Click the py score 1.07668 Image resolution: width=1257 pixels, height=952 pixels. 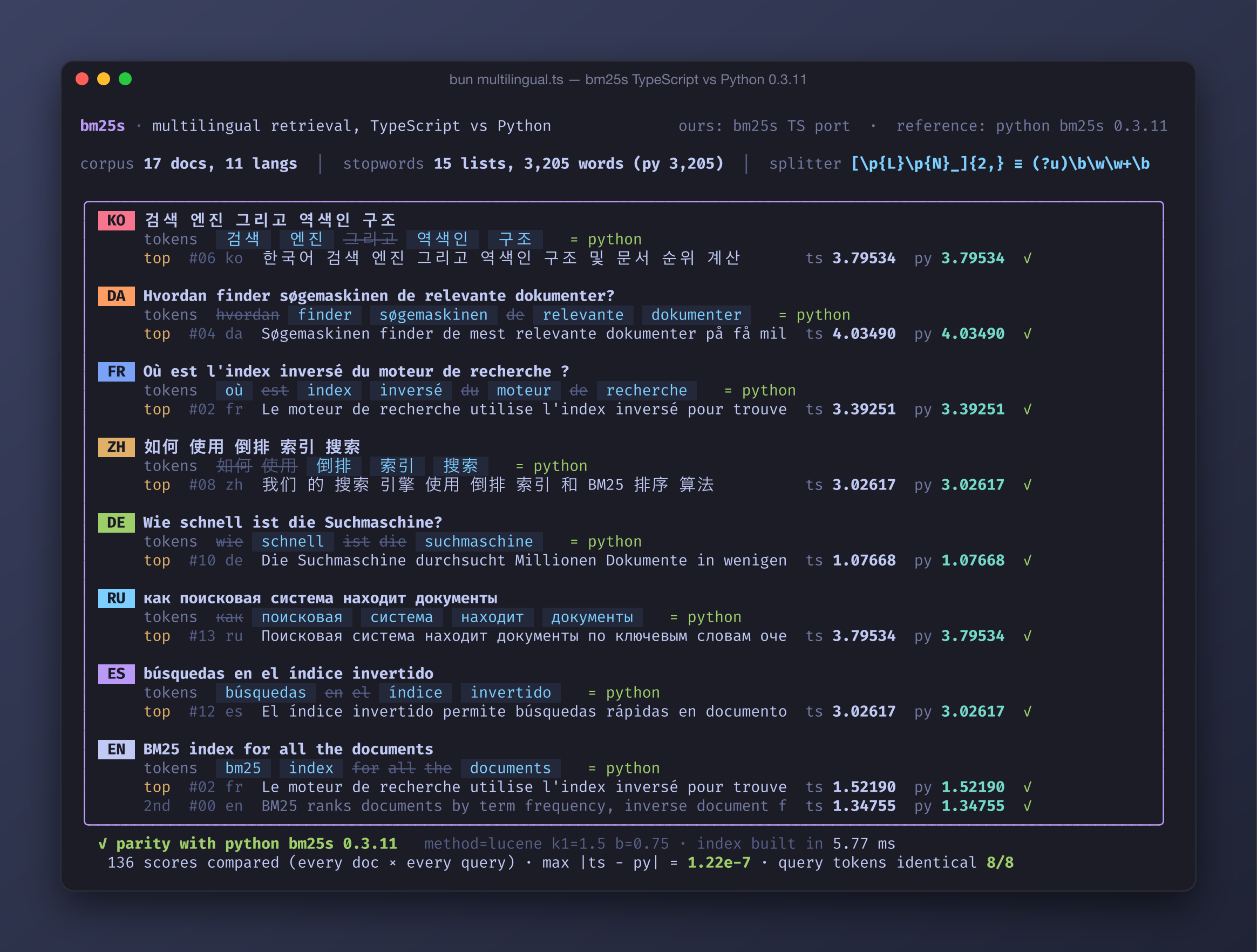[973, 560]
